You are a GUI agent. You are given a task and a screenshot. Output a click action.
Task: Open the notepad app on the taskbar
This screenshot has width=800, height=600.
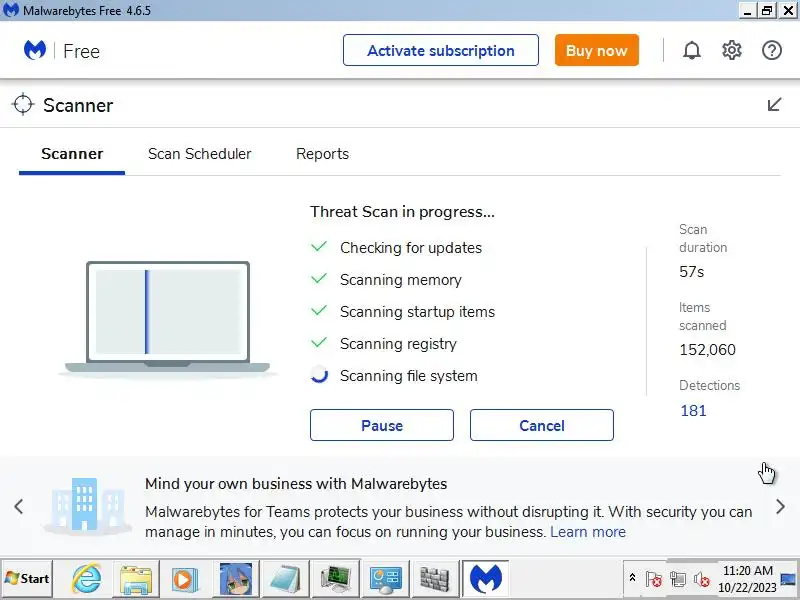click(x=285, y=579)
